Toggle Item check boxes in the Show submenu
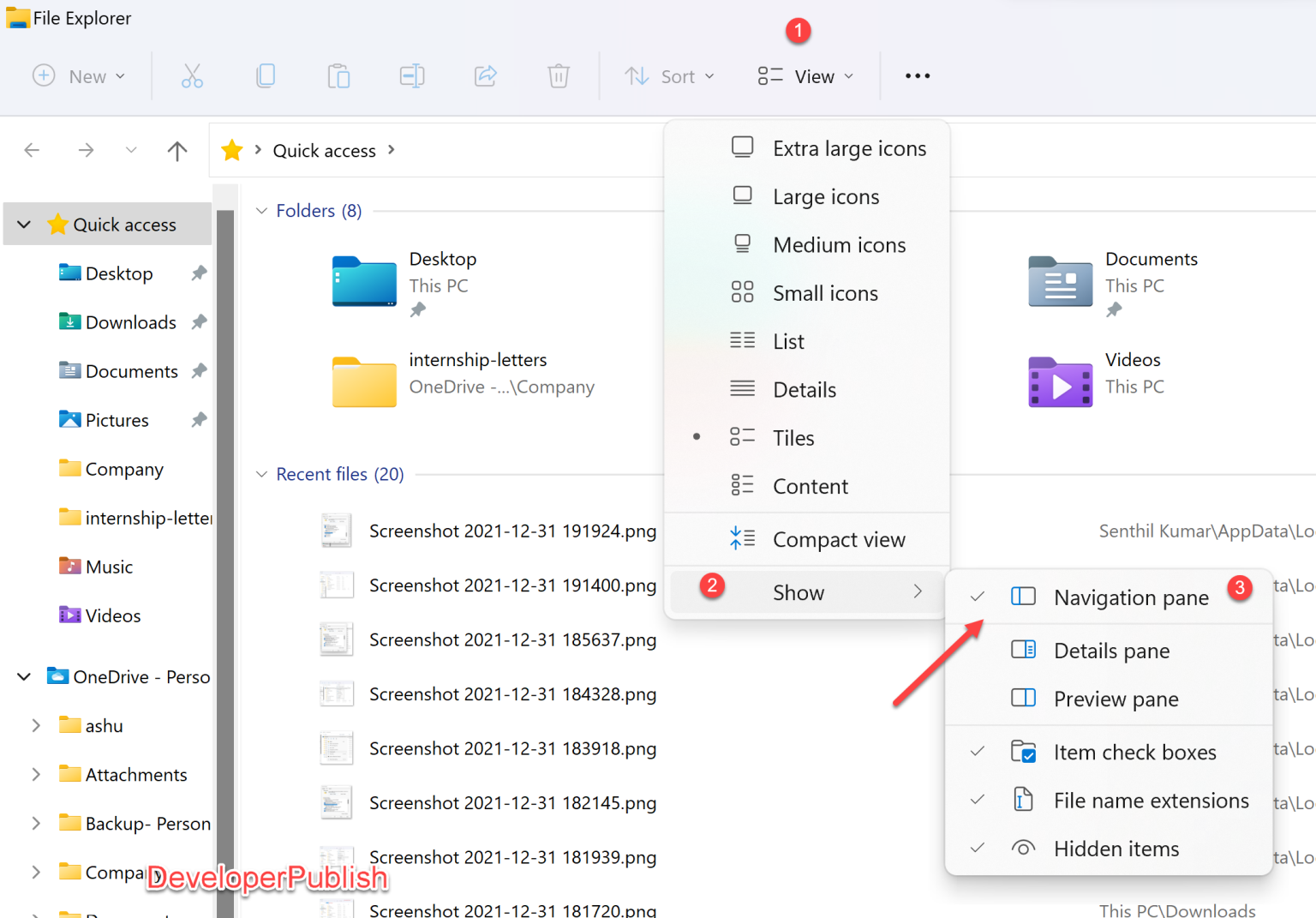Image resolution: width=1316 pixels, height=918 pixels. [x=1134, y=752]
